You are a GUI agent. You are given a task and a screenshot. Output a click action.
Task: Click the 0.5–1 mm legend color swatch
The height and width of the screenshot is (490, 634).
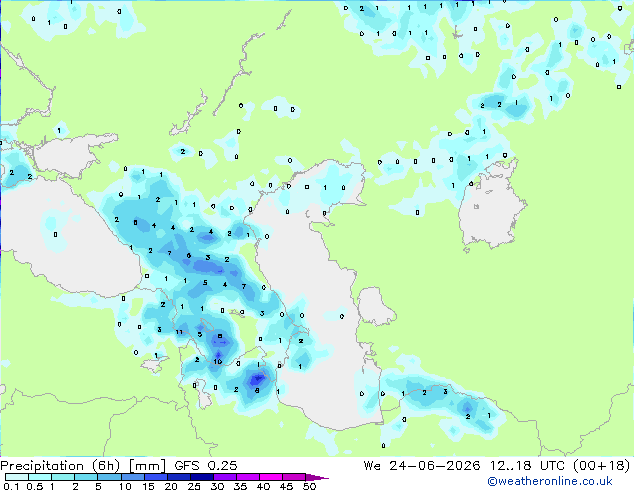point(40,477)
